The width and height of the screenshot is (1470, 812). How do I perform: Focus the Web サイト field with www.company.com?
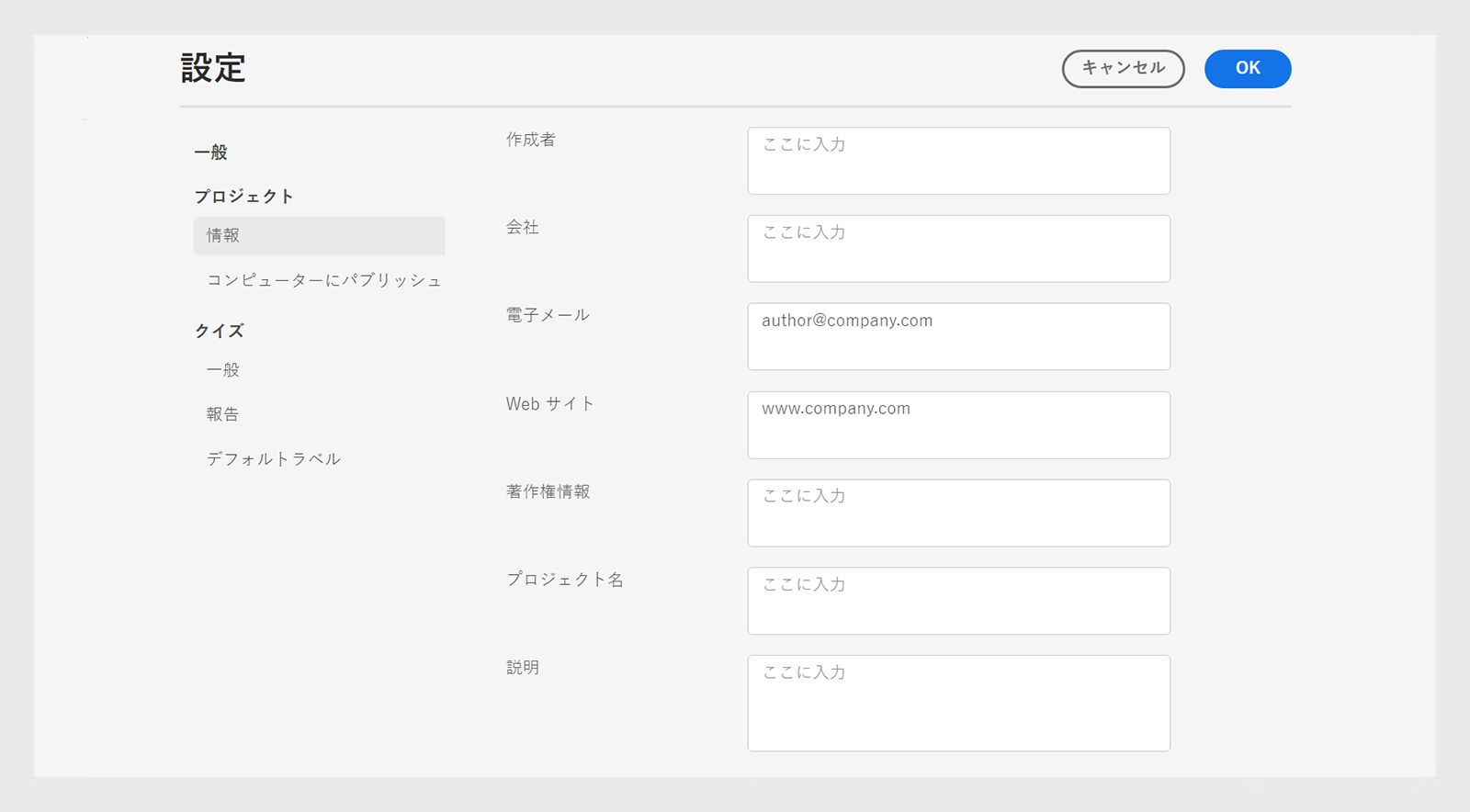pos(958,425)
